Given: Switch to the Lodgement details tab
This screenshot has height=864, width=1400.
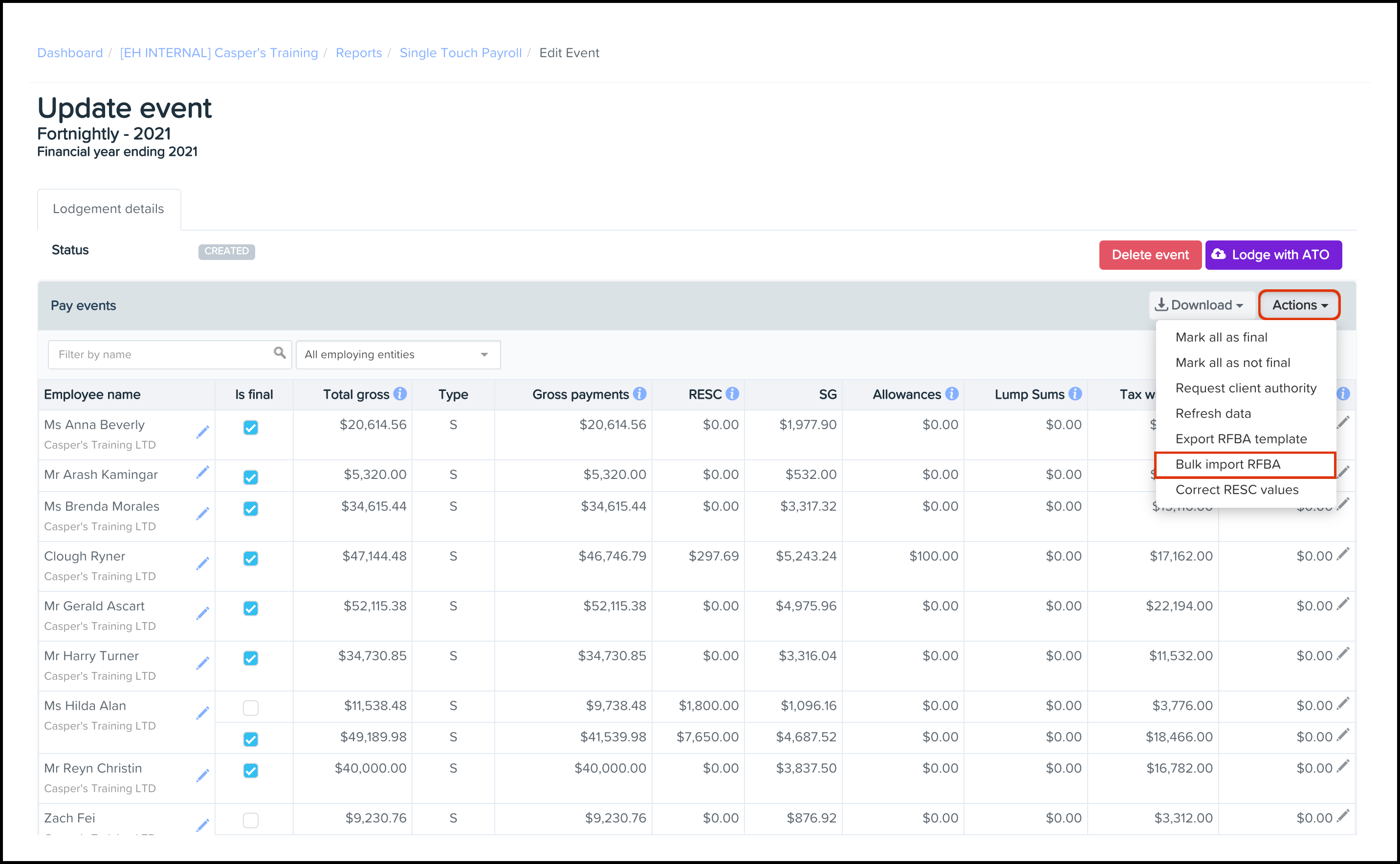Looking at the screenshot, I should tap(108, 209).
